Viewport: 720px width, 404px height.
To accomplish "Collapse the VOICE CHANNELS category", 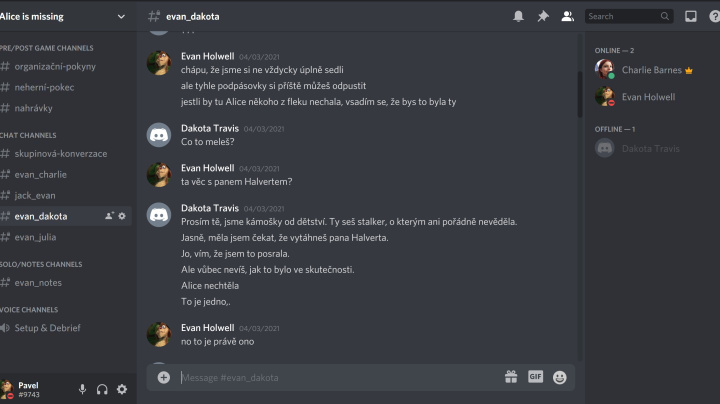I will coord(29,310).
